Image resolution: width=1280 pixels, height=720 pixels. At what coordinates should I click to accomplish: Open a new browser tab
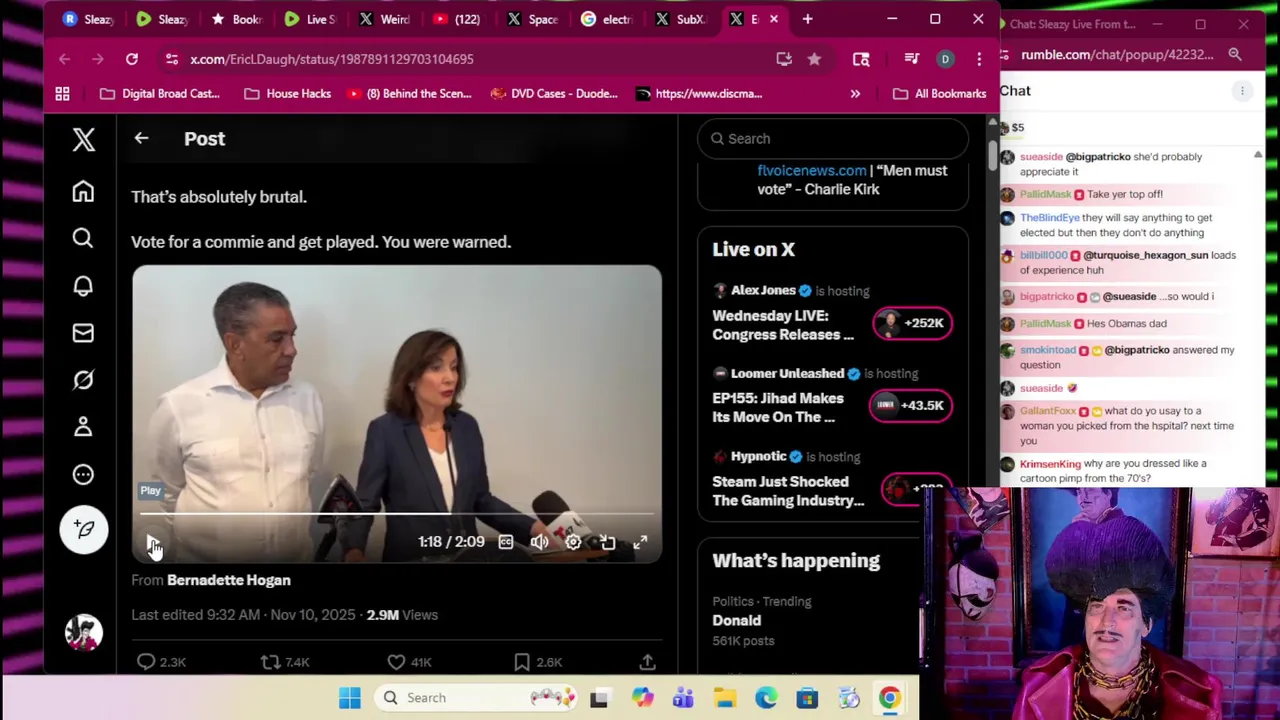pyautogui.click(x=808, y=19)
